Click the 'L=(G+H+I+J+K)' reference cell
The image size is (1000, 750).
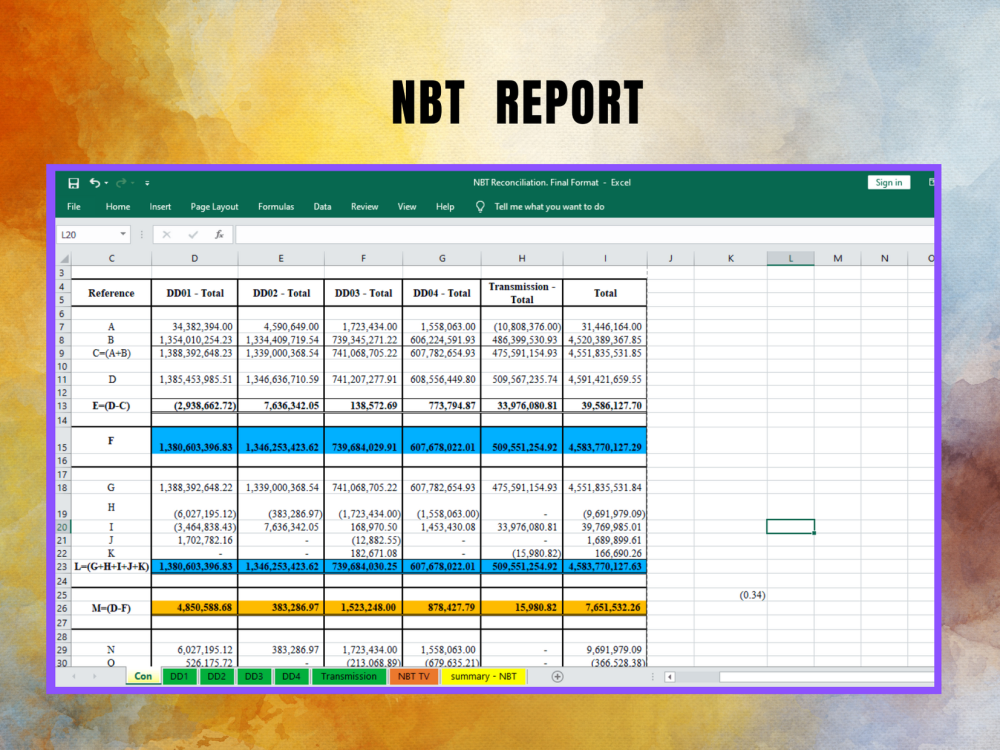pyautogui.click(x=111, y=566)
